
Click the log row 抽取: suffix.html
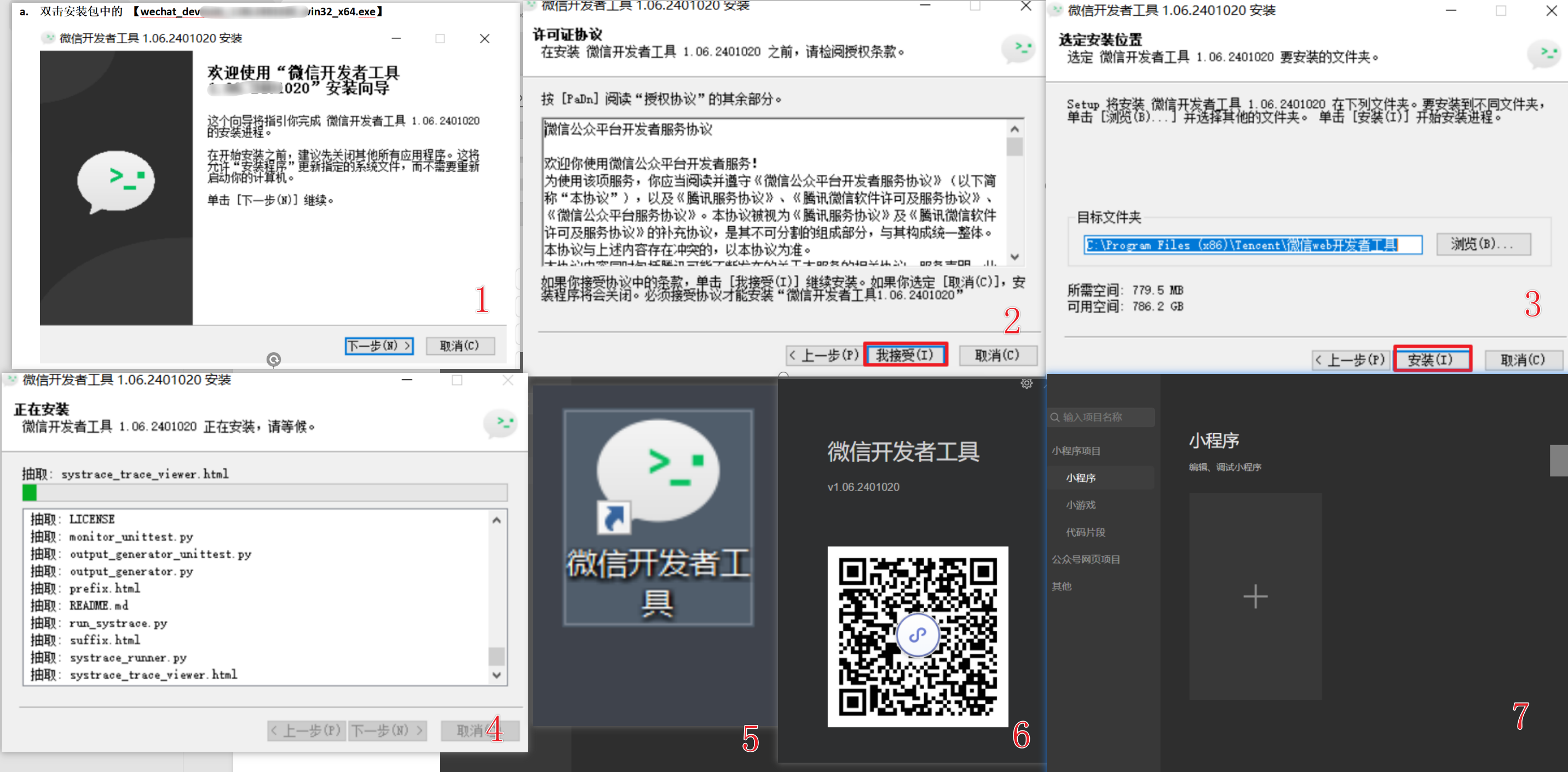pos(86,640)
